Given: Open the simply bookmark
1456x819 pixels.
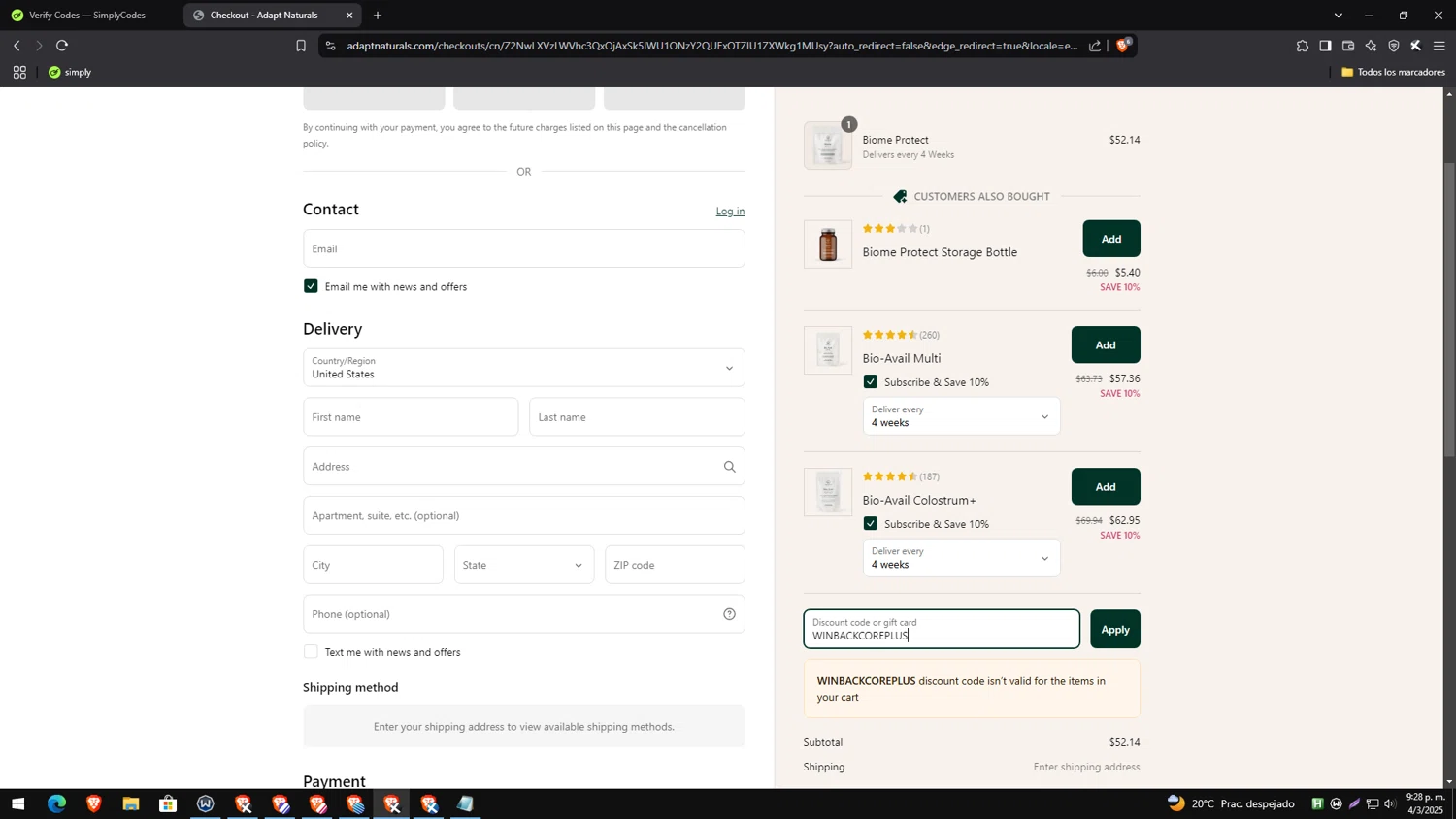Looking at the screenshot, I should 70,72.
